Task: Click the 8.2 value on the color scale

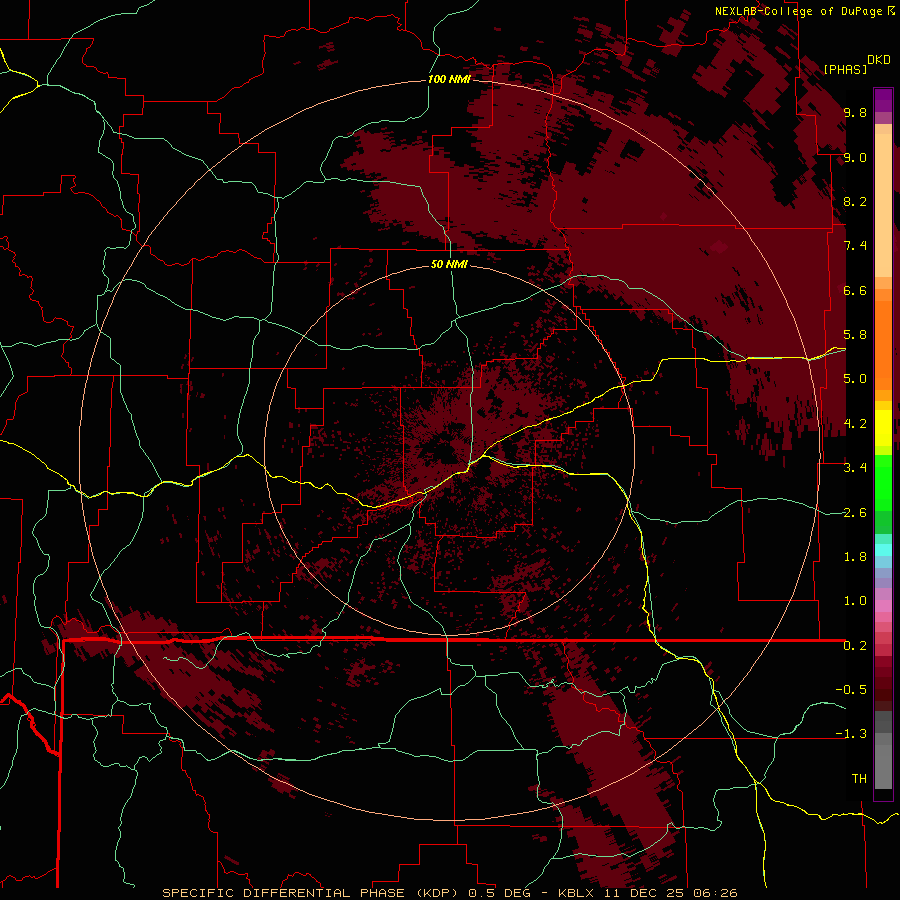Action: tap(855, 201)
